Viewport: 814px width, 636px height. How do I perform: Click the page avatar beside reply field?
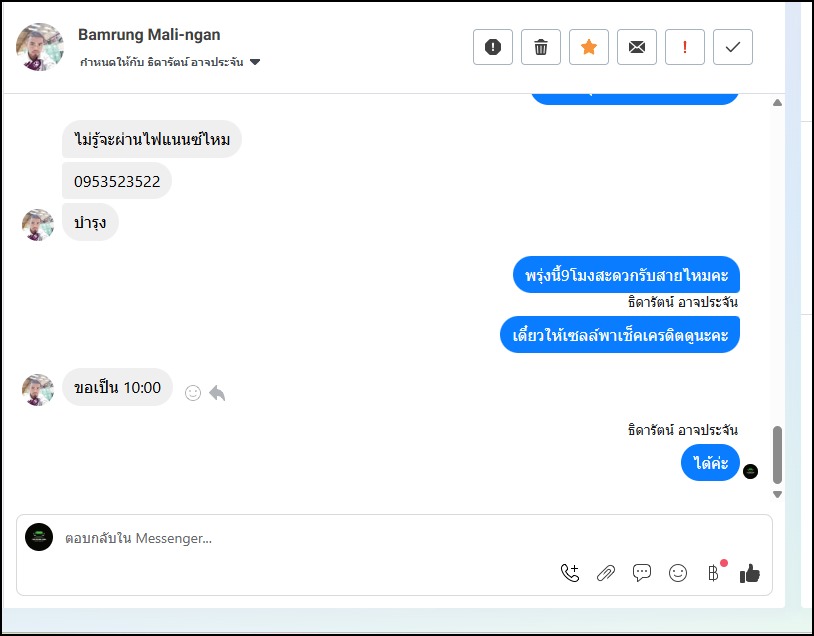pos(39,537)
